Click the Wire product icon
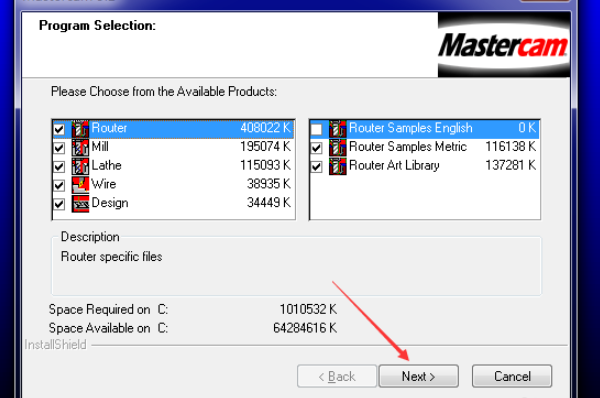 tap(80, 185)
